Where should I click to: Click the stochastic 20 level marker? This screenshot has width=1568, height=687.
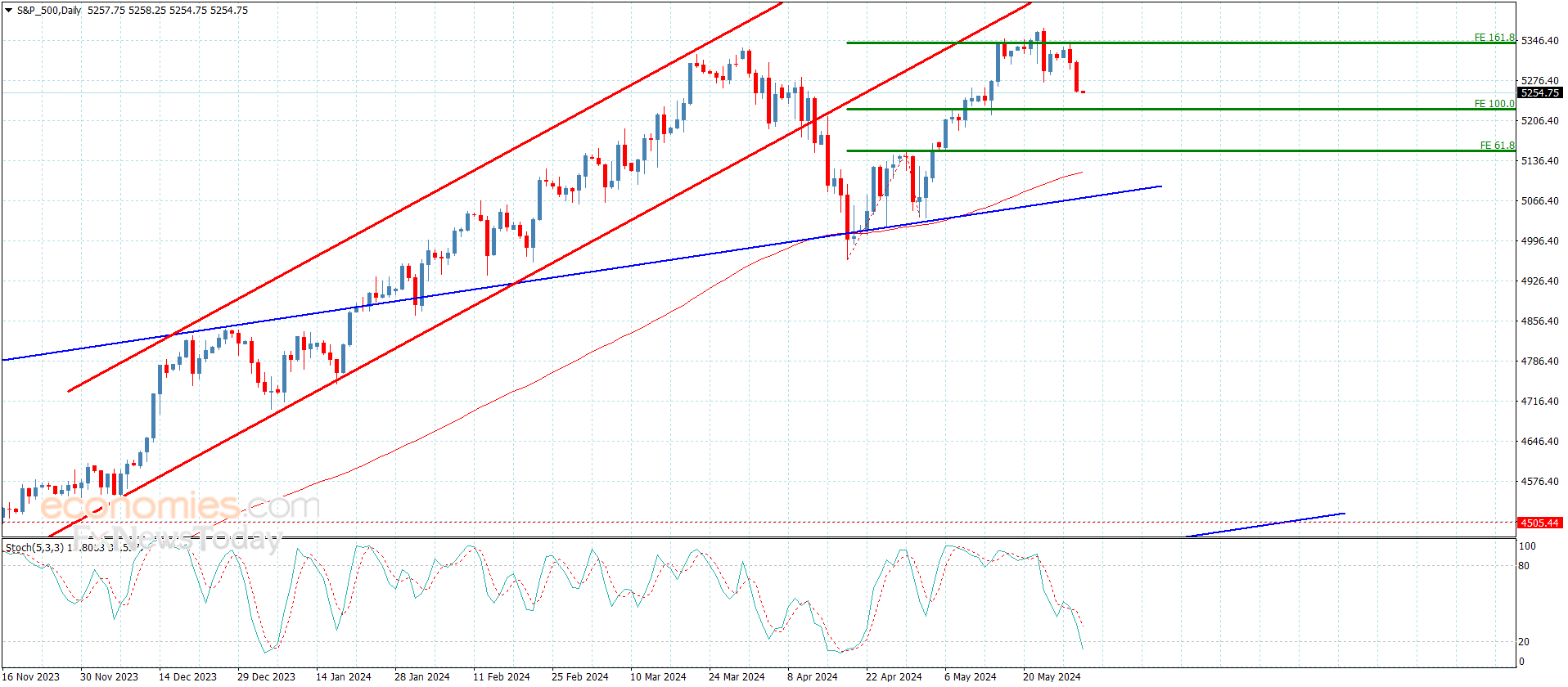(1524, 641)
